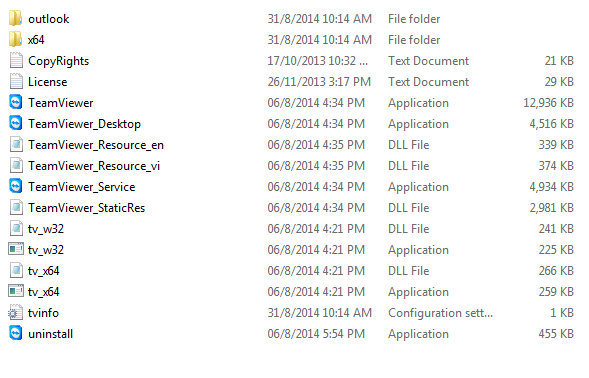Select the tv_w32 application icon
589x378 pixels.
pyautogui.click(x=16, y=249)
